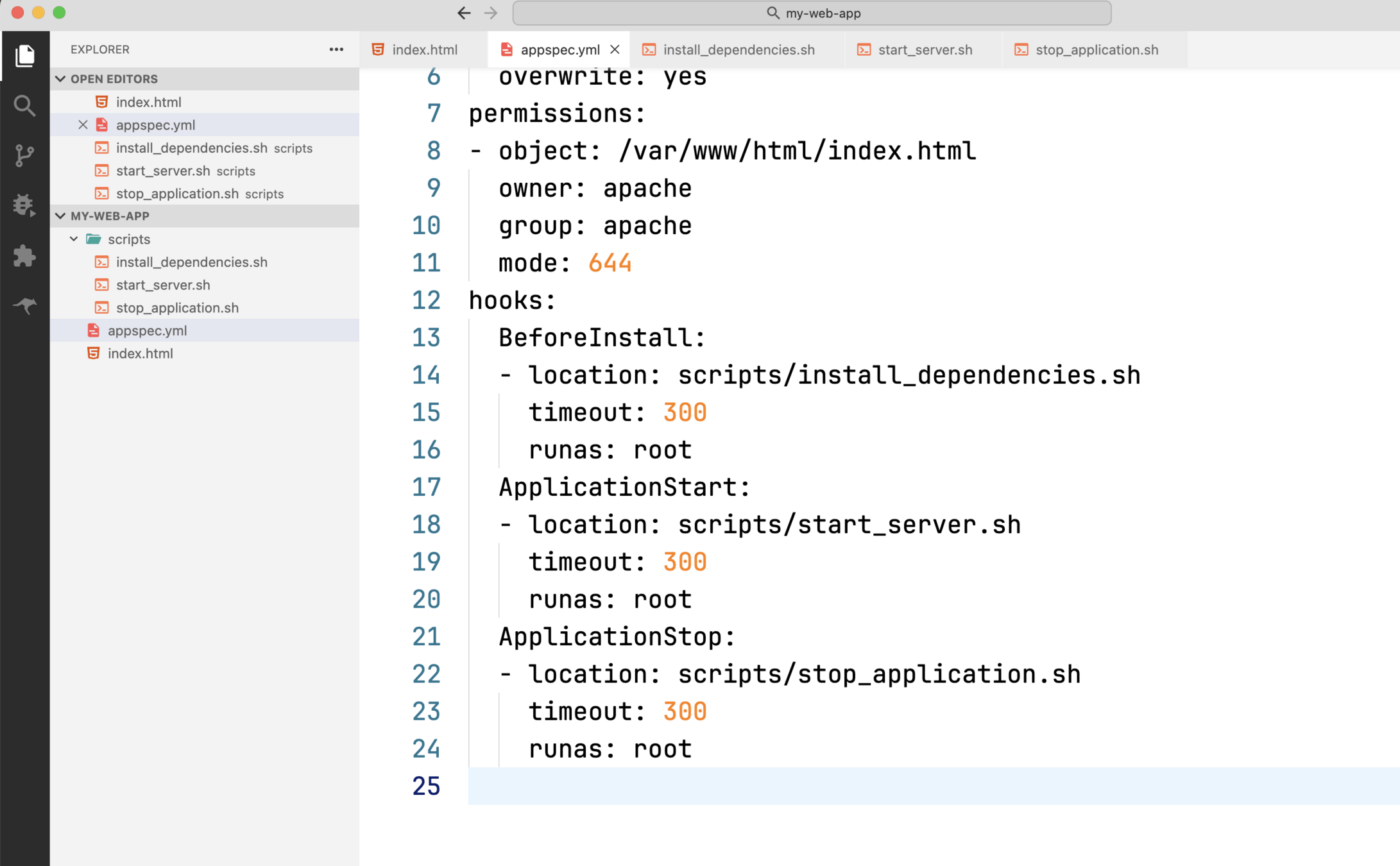Open the stop_application.sh tab
The width and height of the screenshot is (1400, 866).
click(x=1097, y=49)
